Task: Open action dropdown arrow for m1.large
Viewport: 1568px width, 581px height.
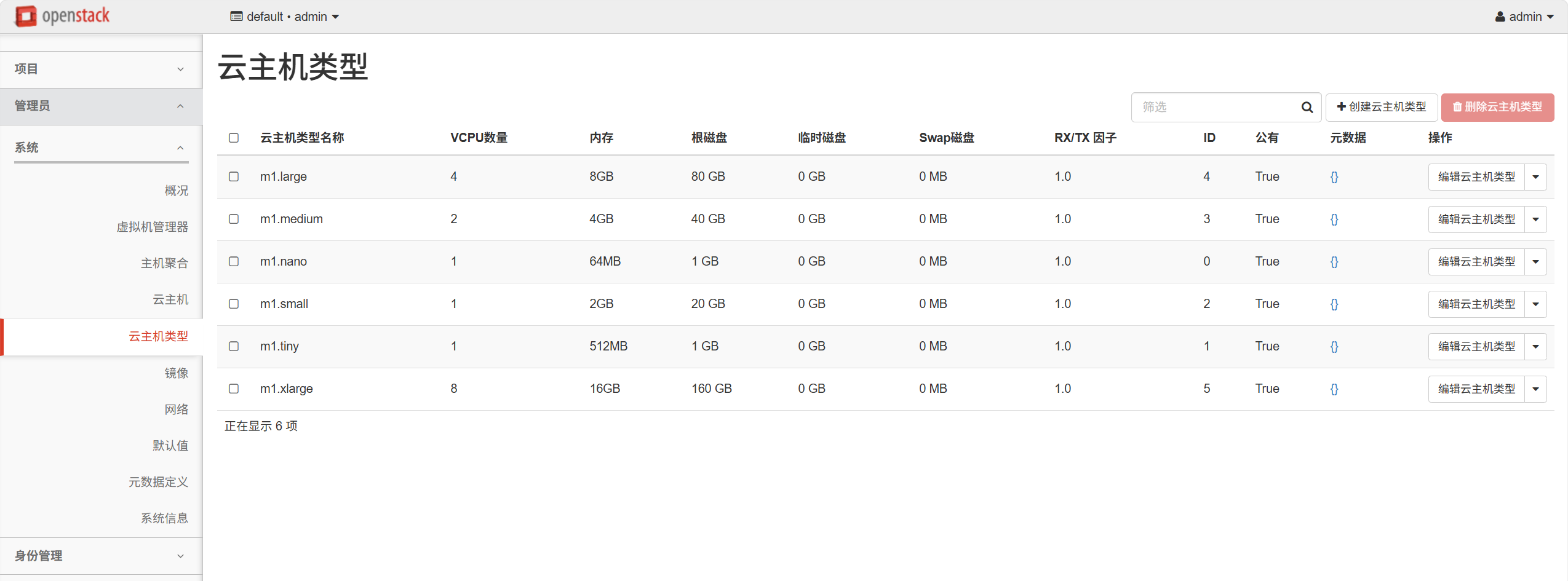Action: pos(1535,177)
